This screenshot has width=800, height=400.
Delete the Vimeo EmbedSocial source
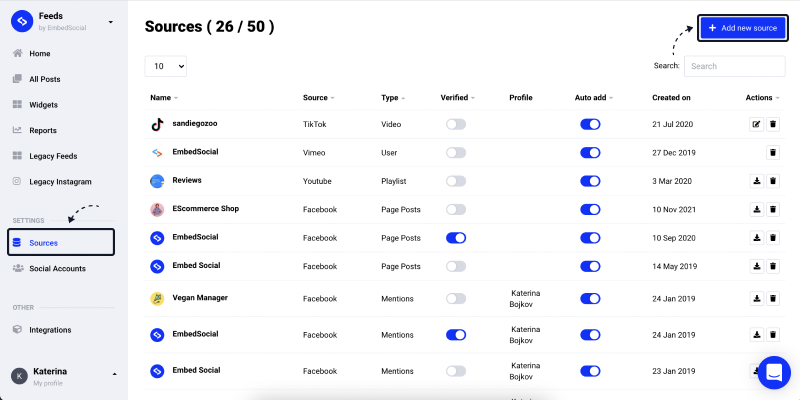pyautogui.click(x=773, y=153)
